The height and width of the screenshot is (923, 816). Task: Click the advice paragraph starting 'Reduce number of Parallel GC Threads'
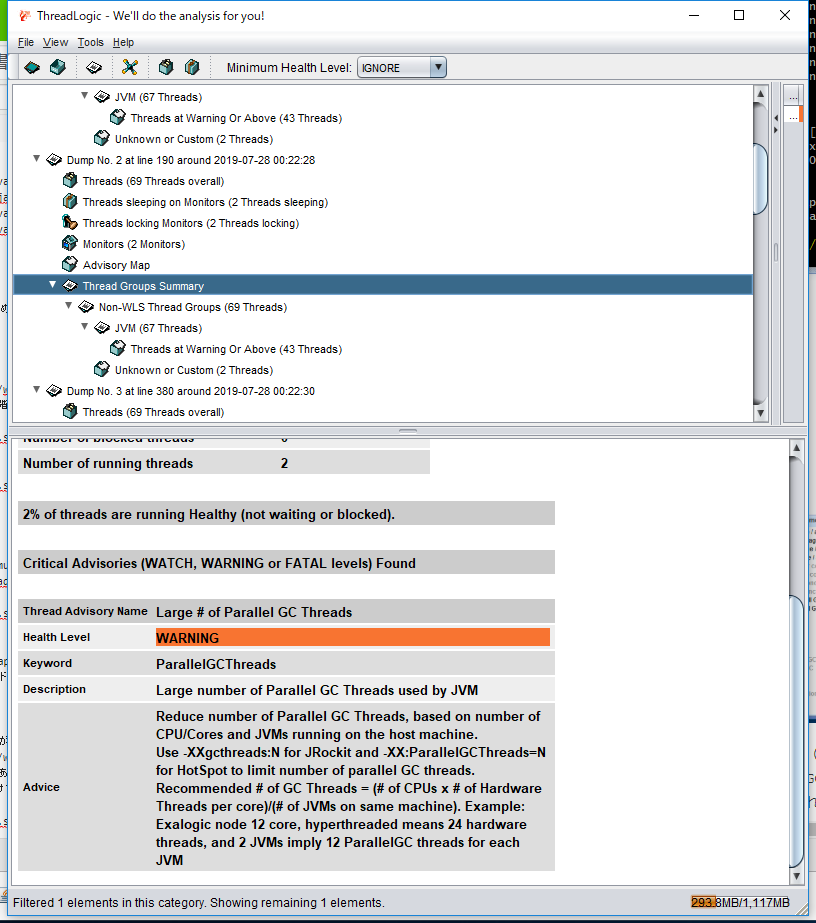[351, 788]
